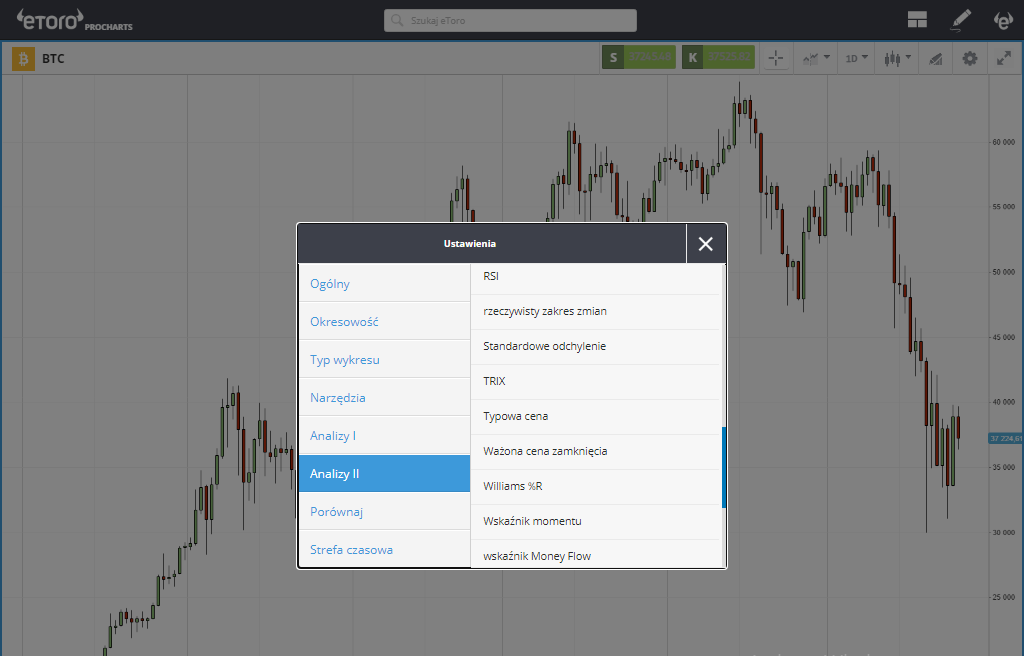Open the chart layout grid icon
Viewport: 1024px width, 656px height.
tap(917, 20)
